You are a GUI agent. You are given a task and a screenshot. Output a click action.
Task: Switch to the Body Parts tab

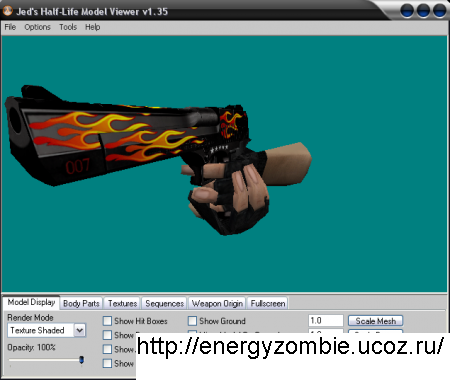pos(81,303)
